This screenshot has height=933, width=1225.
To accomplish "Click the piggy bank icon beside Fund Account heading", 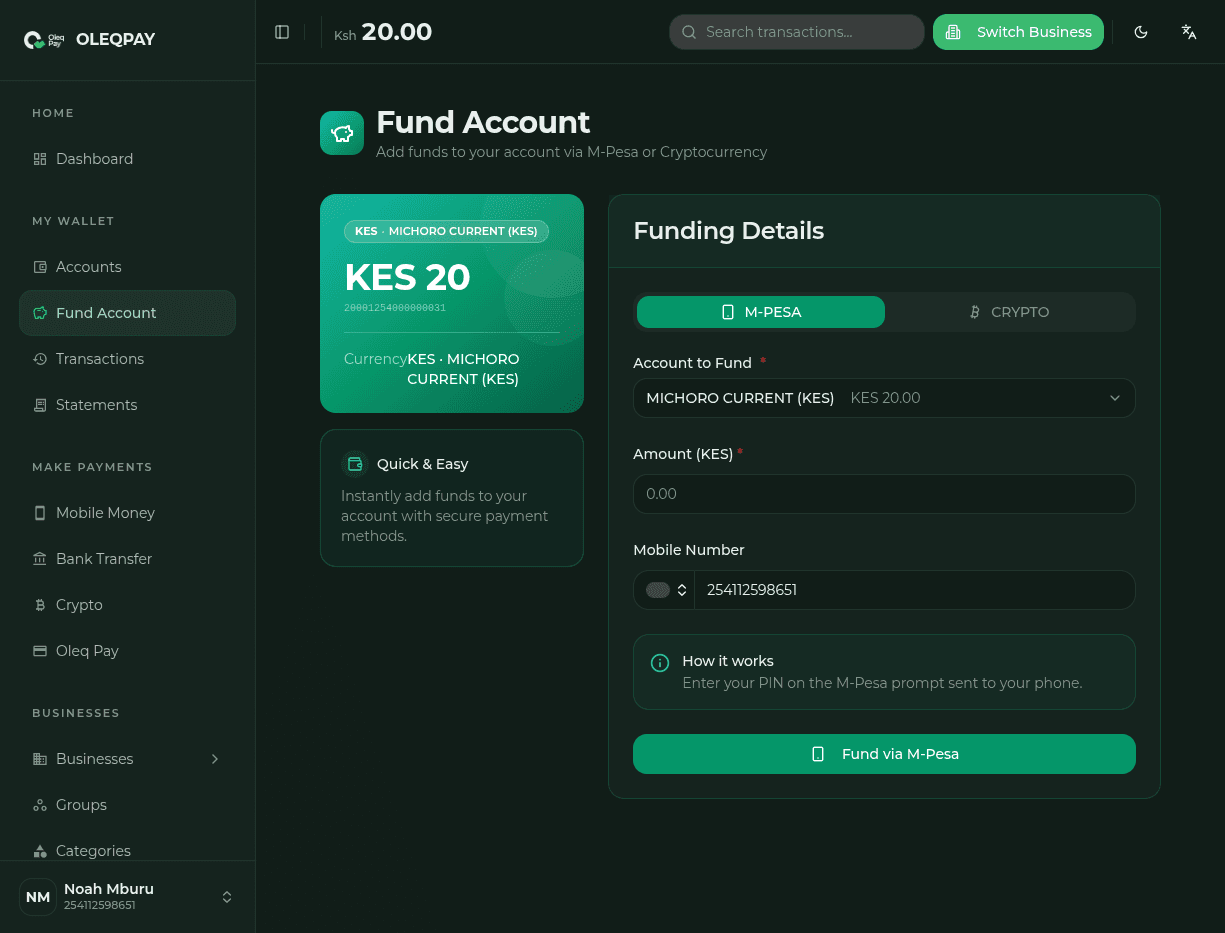I will [x=342, y=133].
